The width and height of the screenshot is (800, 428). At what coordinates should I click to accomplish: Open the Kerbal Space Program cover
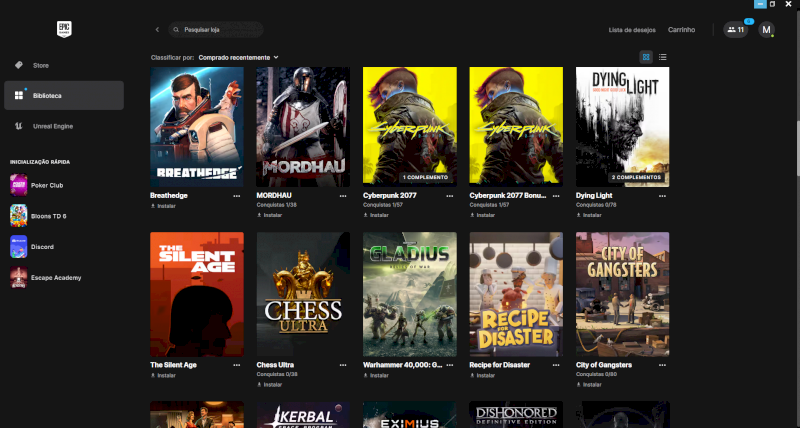pos(303,415)
